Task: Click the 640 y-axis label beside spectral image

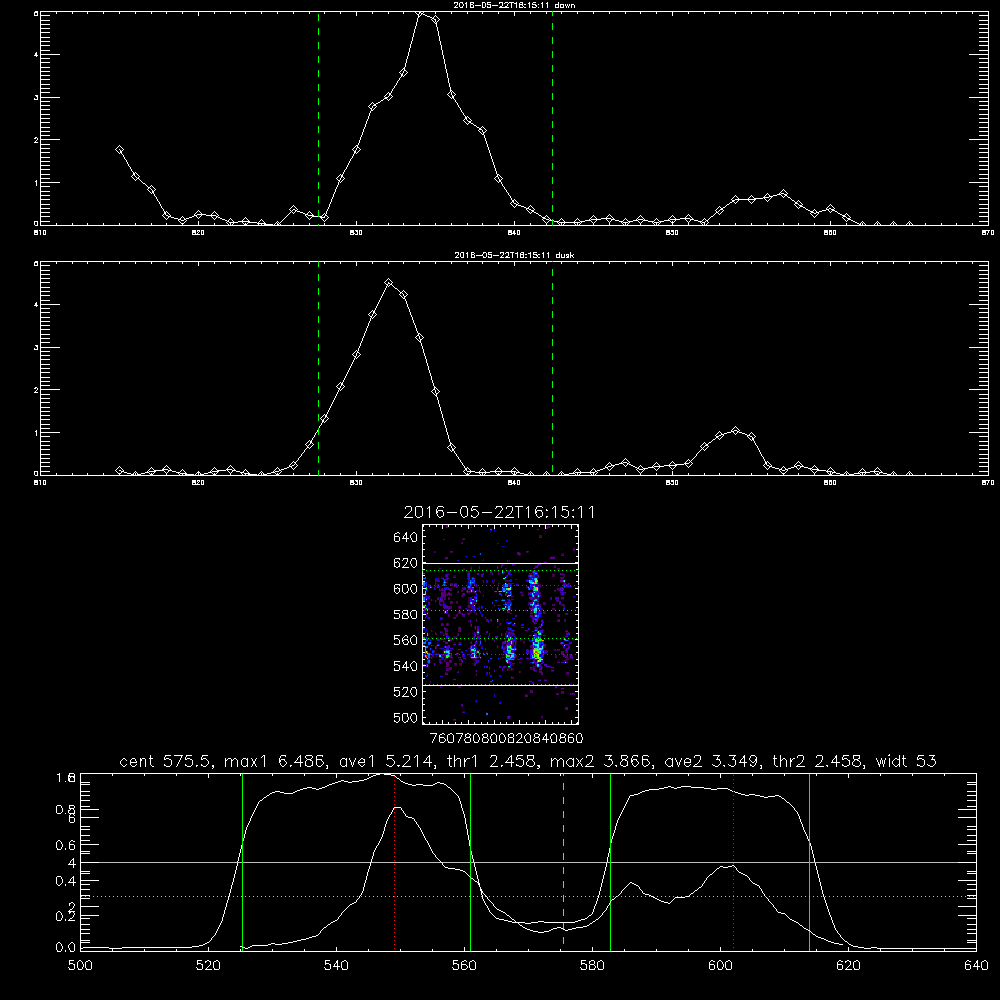Action: click(x=405, y=537)
